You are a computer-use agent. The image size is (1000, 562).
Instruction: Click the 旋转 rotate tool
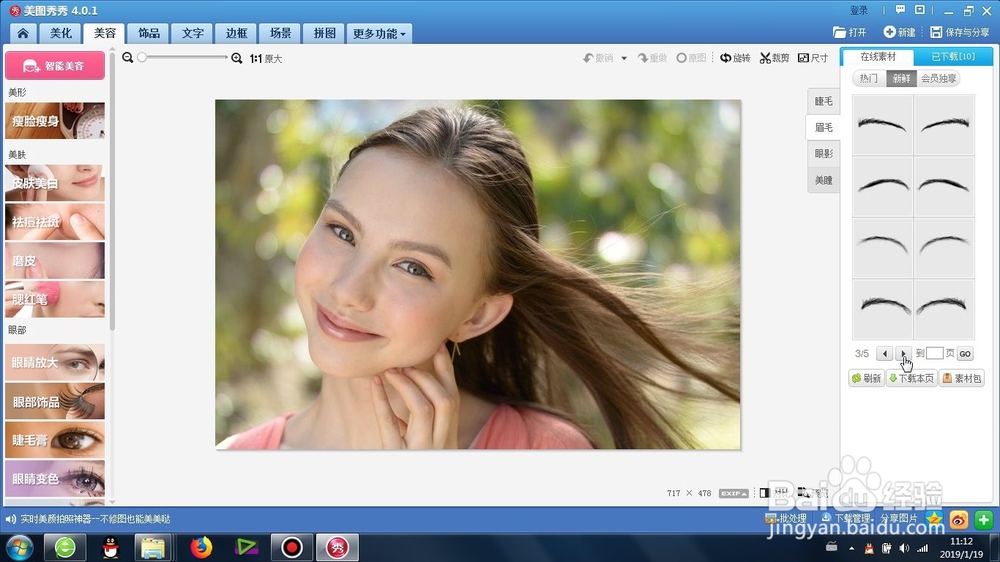735,58
